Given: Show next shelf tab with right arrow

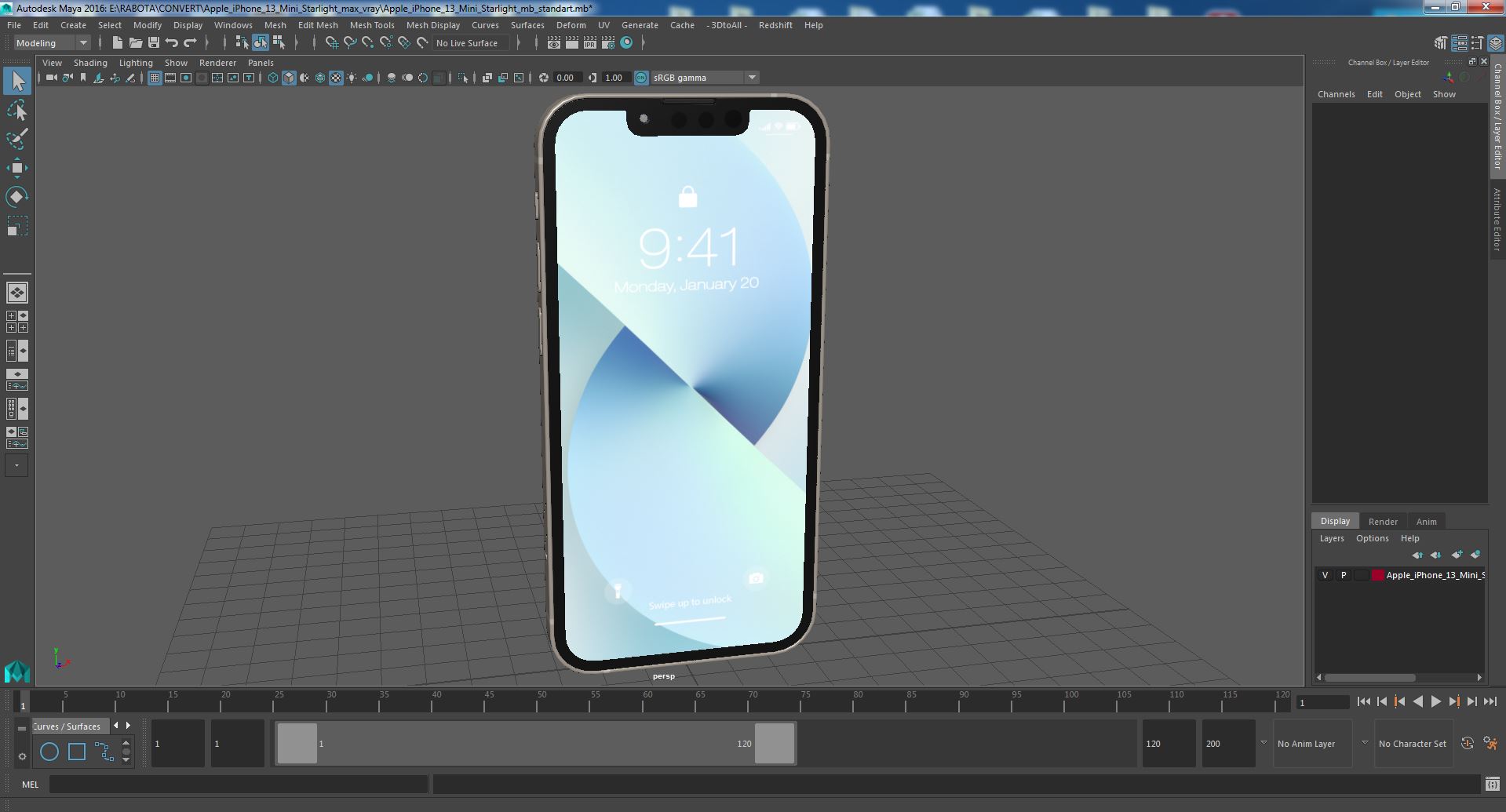Looking at the screenshot, I should click(129, 726).
